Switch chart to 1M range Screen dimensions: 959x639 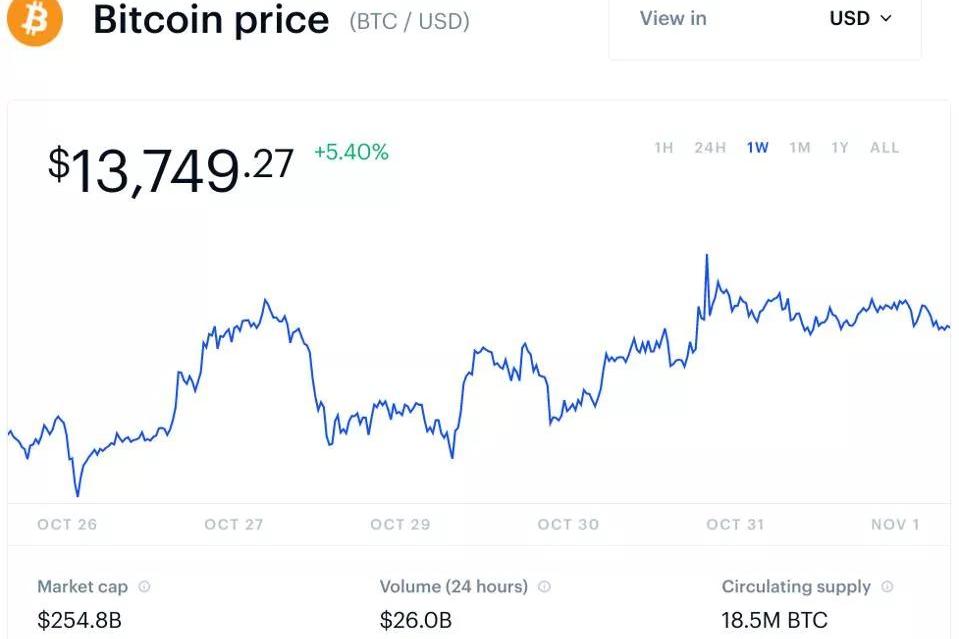click(799, 148)
